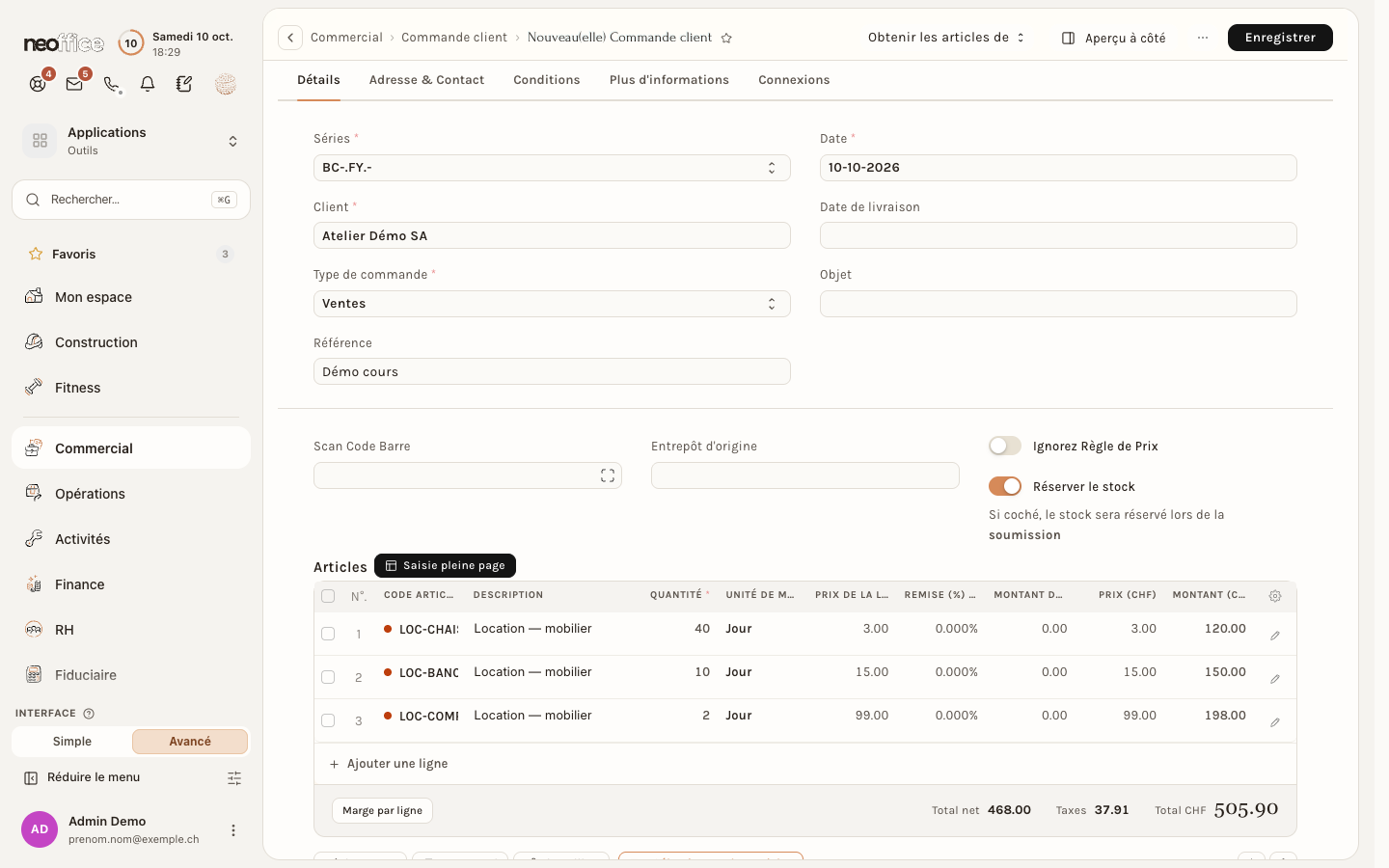Select all article rows with header checkbox
The width and height of the screenshot is (1389, 868).
pos(328,596)
